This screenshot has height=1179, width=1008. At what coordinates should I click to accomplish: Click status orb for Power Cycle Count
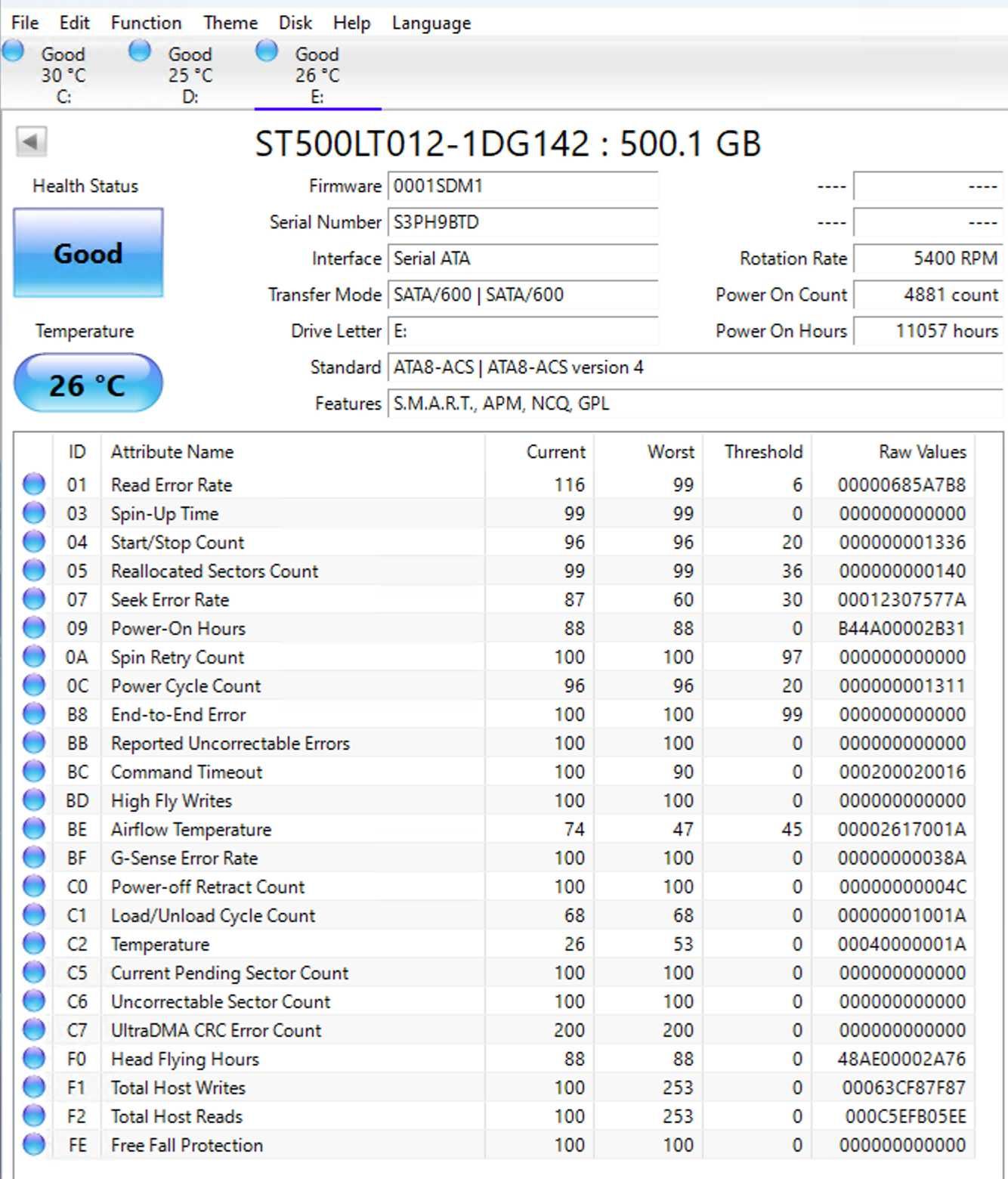click(34, 685)
